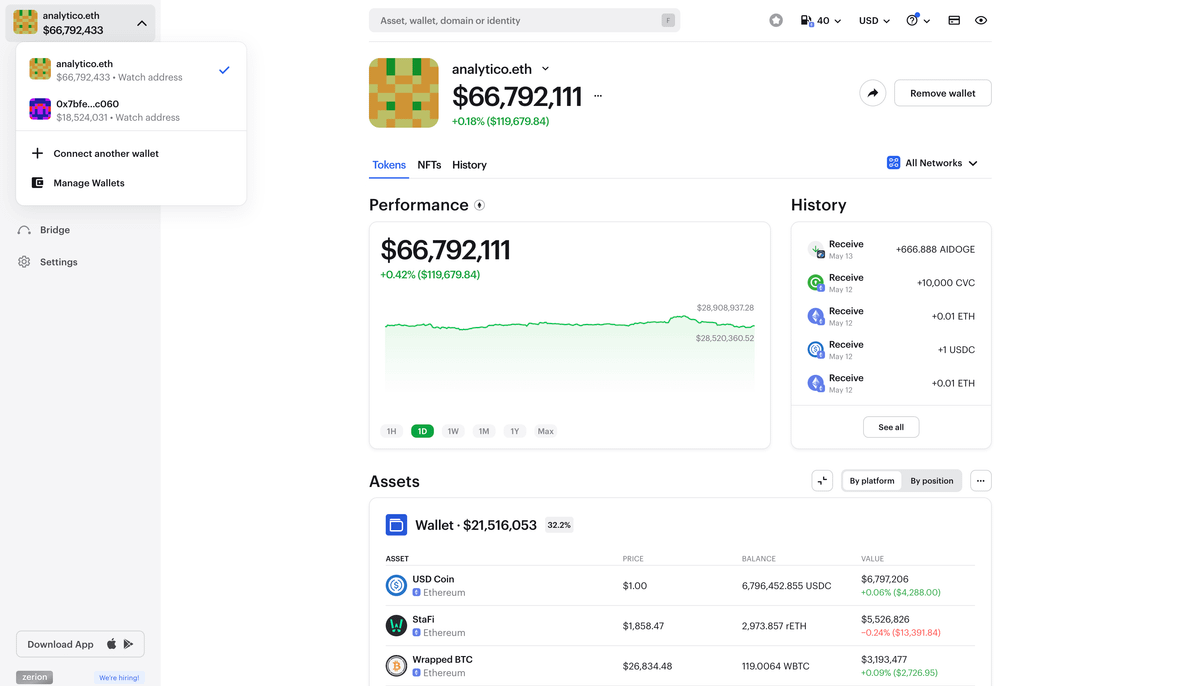Open the Assets three-dot options menu
The height and width of the screenshot is (686, 1200).
[980, 481]
